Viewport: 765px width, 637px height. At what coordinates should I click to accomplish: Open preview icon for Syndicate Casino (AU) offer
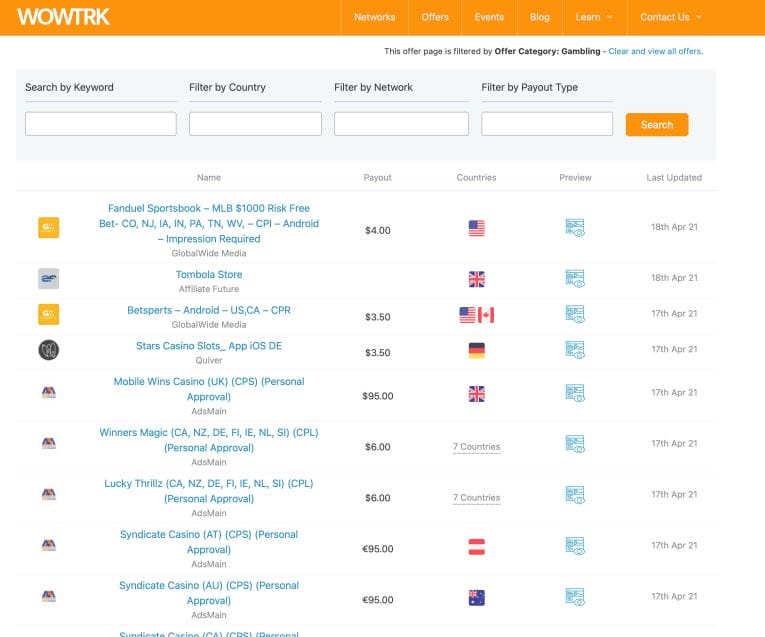click(x=575, y=597)
